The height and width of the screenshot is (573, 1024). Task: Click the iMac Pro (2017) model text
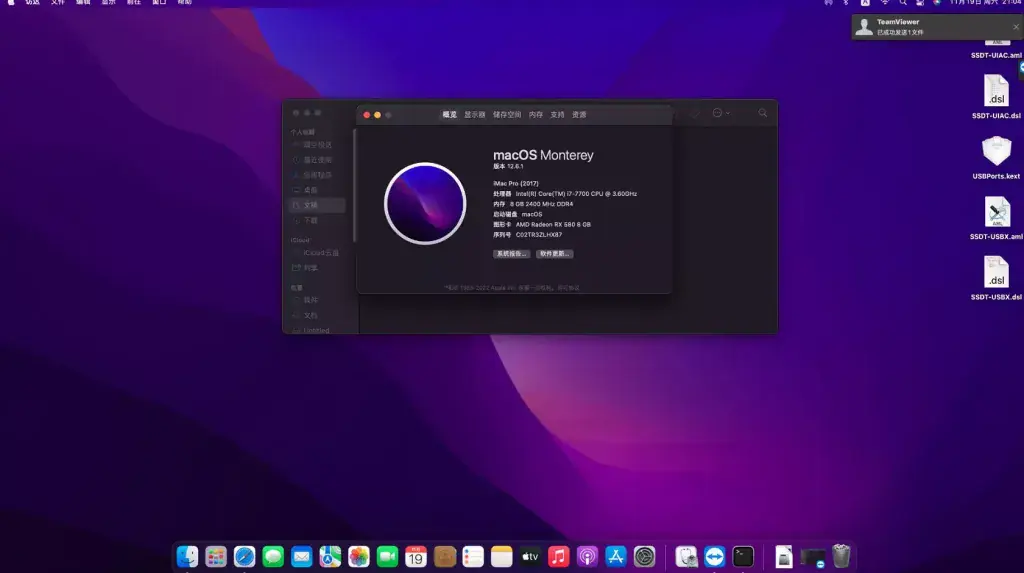pyautogui.click(x=516, y=184)
